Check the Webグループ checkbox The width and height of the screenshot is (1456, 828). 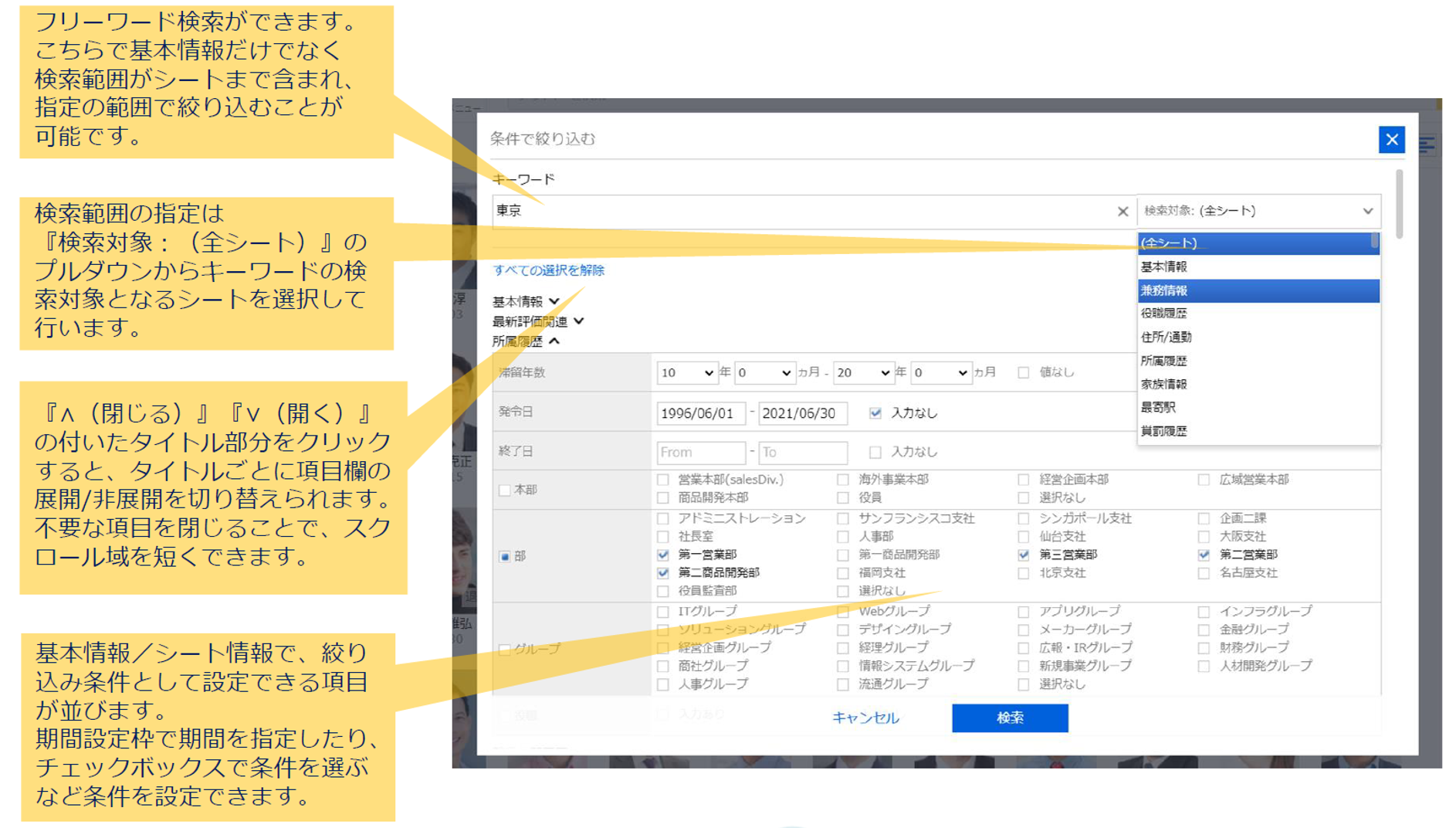point(843,612)
